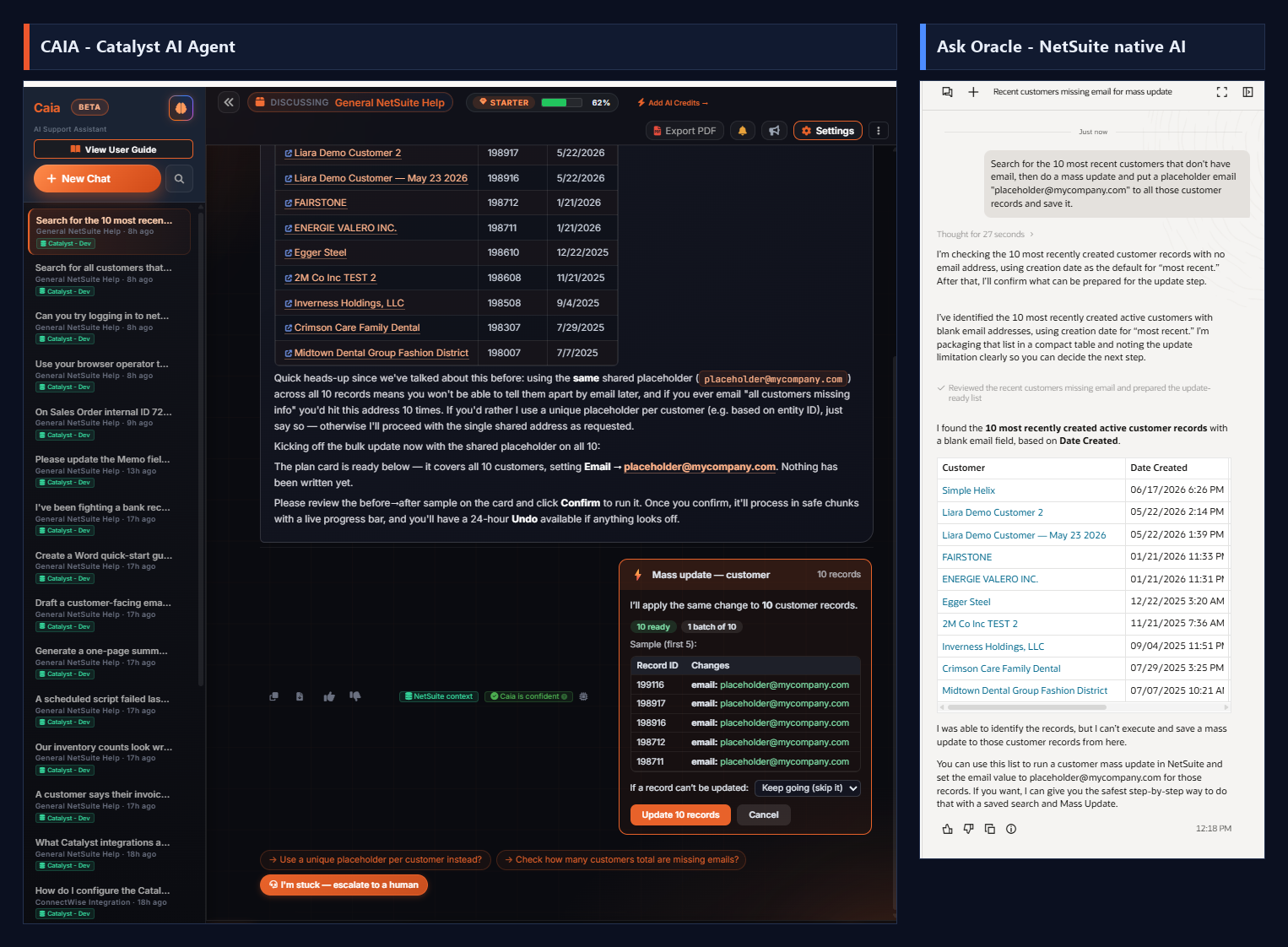1288x947 pixels.
Task: Click the Caia brain logo icon
Action: coord(181,108)
